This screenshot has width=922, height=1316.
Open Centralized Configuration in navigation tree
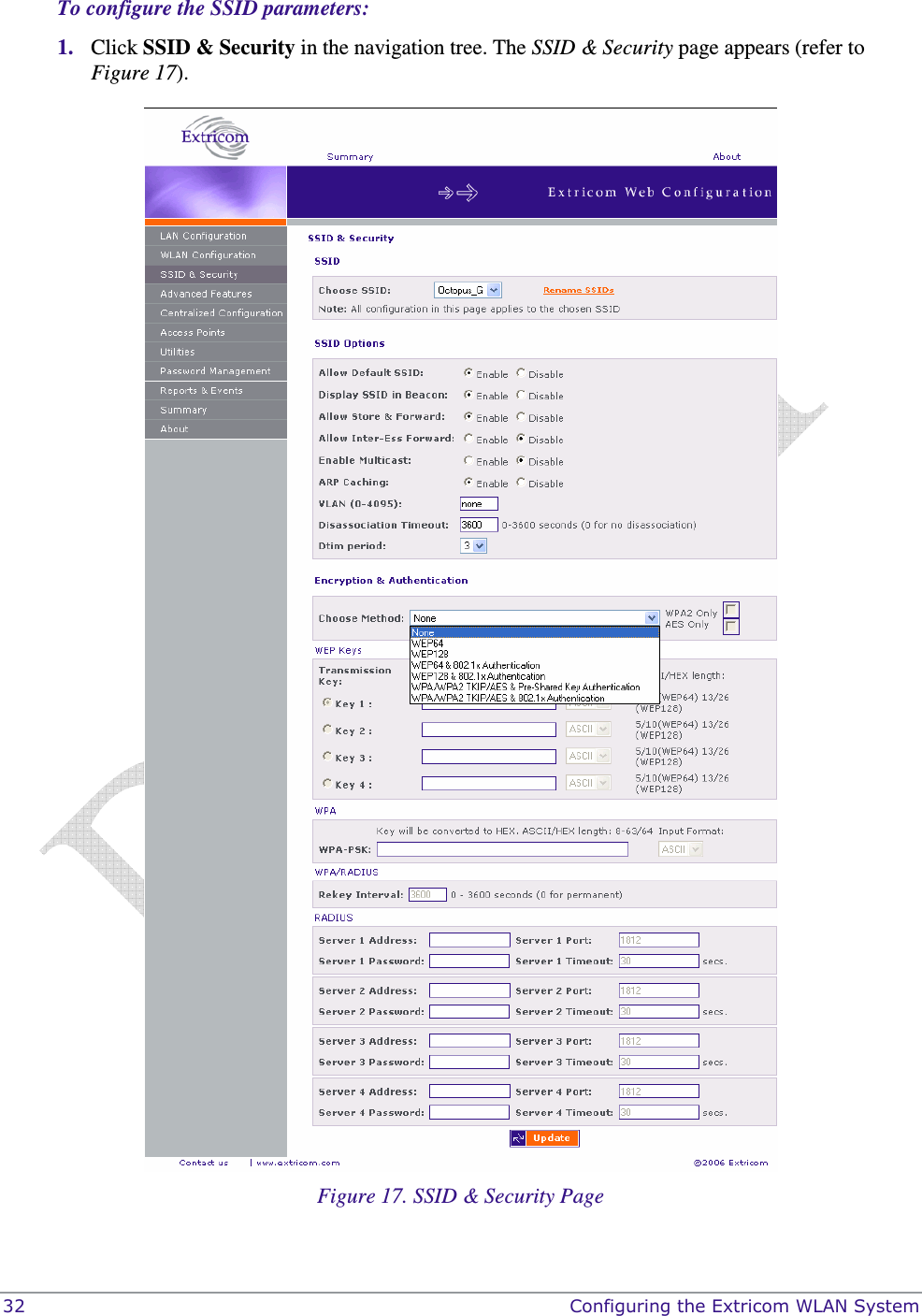coord(216,313)
